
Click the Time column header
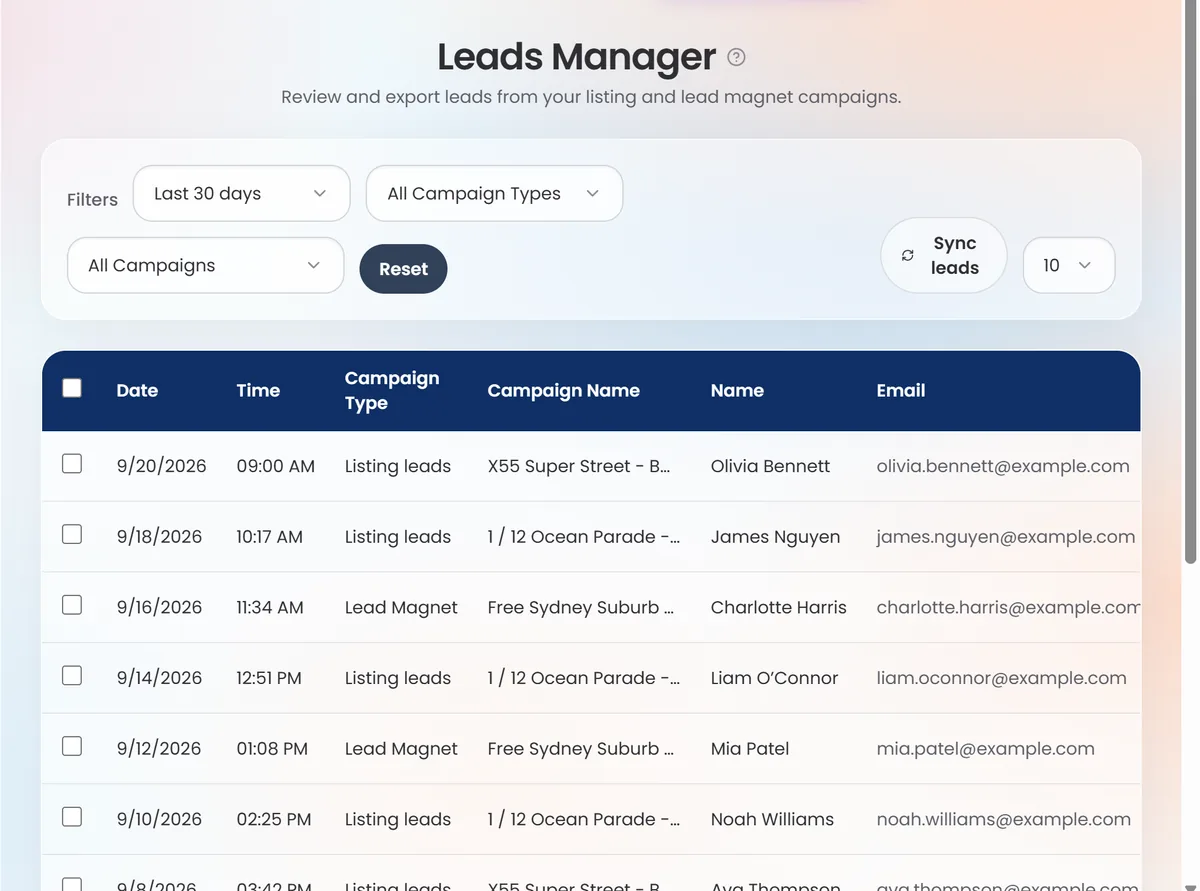click(x=258, y=391)
